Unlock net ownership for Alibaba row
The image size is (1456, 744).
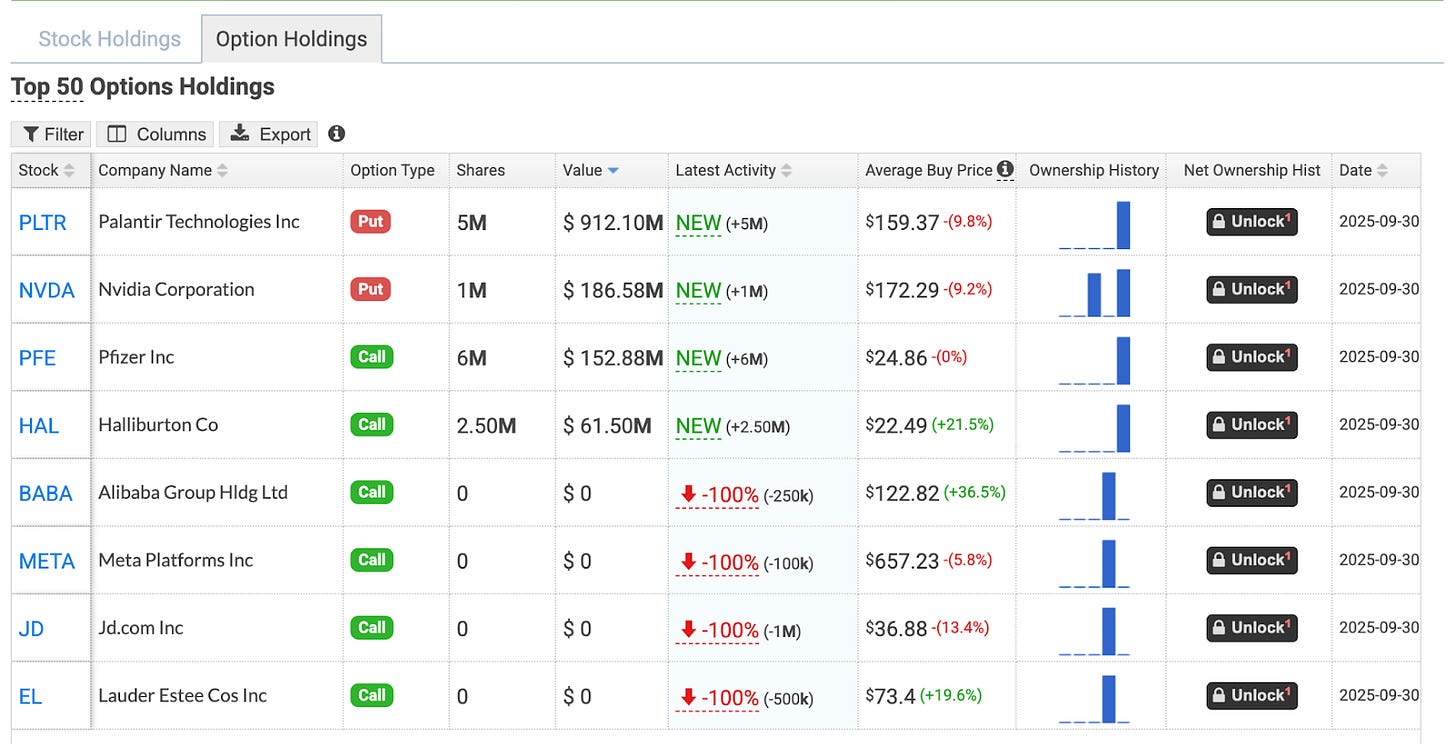pyautogui.click(x=1252, y=493)
